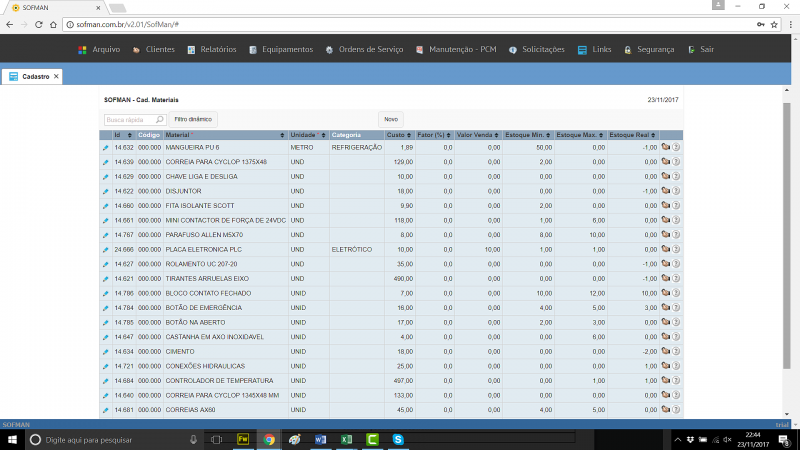Open Excel from the Windows taskbar
This screenshot has width=800, height=450.
(x=346, y=439)
